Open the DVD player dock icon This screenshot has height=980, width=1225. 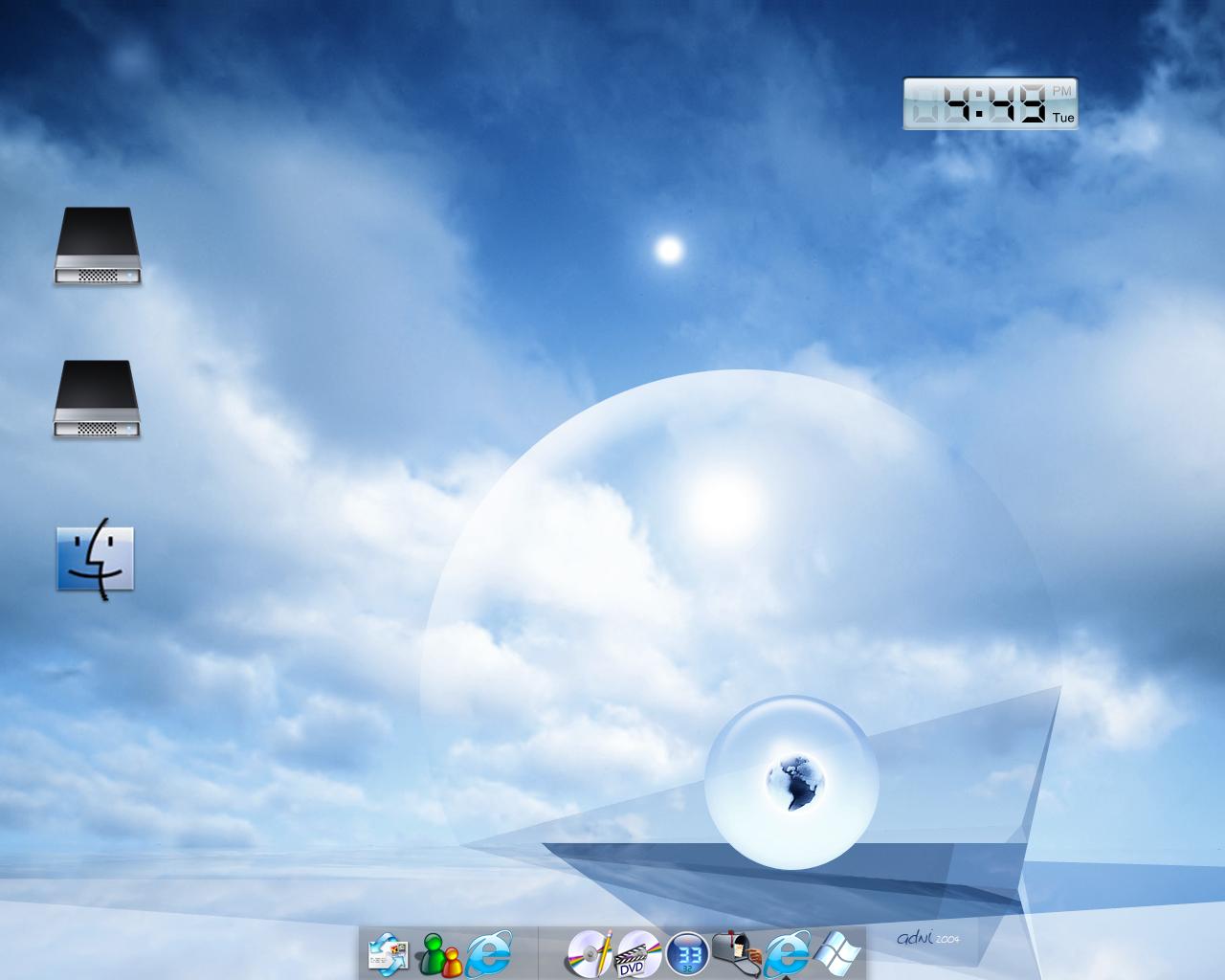[x=637, y=954]
